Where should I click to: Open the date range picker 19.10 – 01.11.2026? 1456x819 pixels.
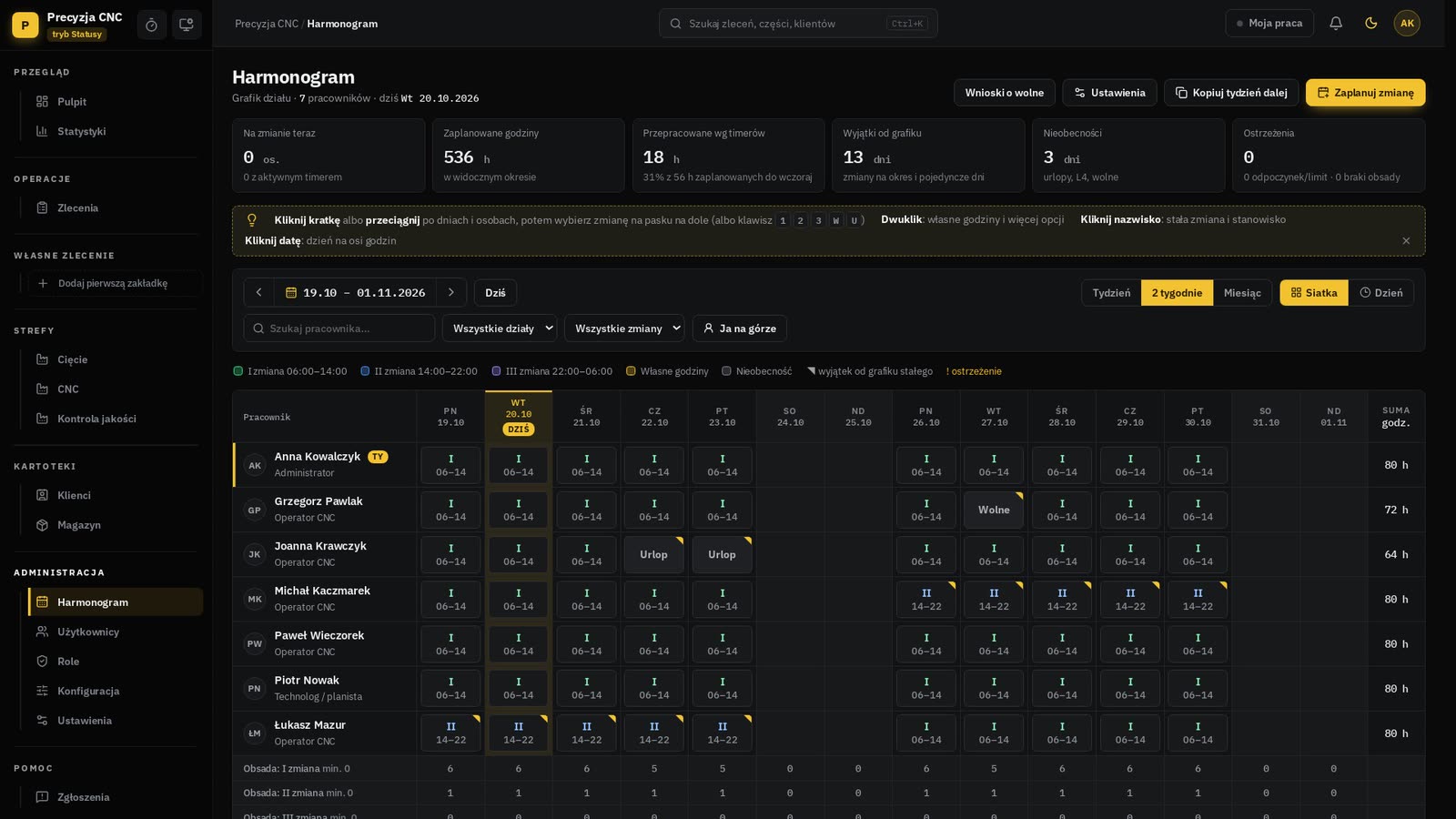point(355,293)
